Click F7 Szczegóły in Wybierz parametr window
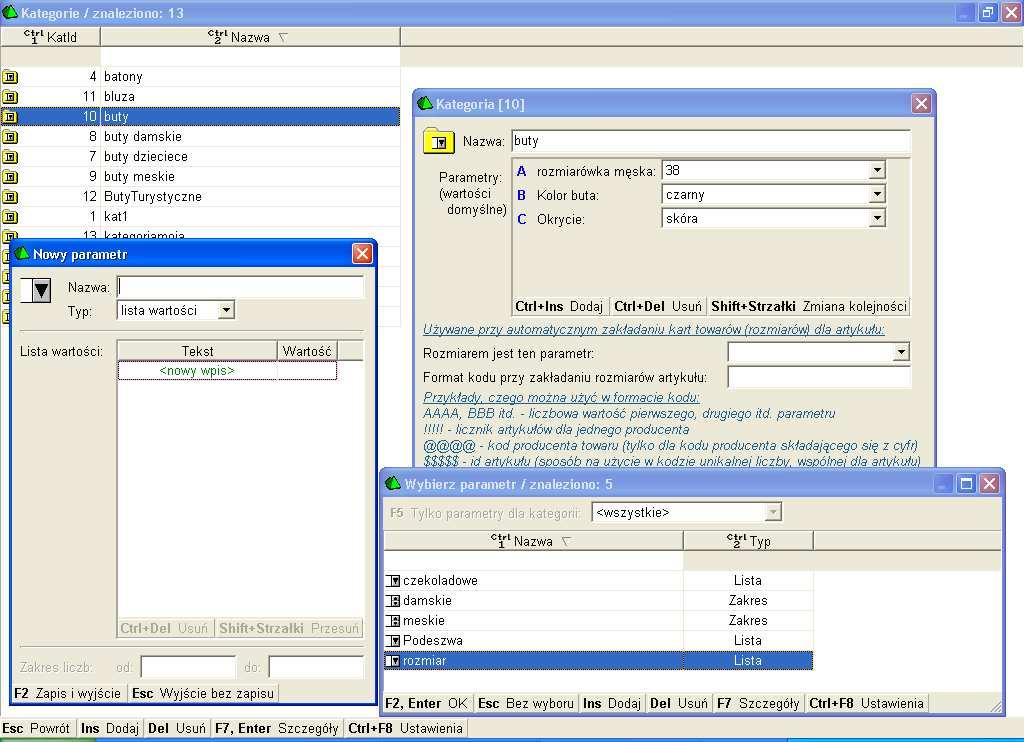 758,703
